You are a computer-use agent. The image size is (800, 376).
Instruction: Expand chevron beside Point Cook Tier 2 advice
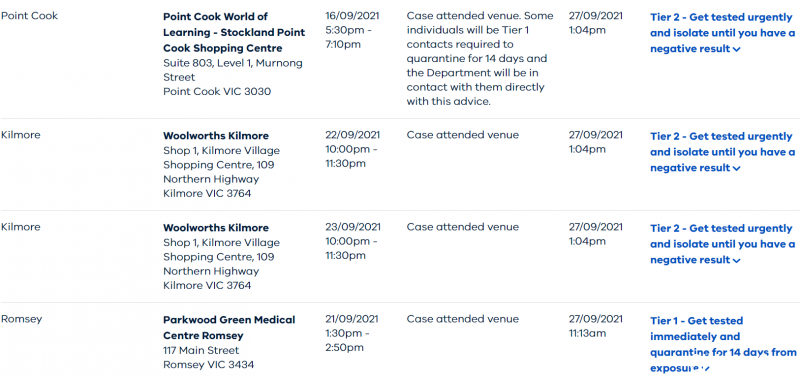[736, 49]
